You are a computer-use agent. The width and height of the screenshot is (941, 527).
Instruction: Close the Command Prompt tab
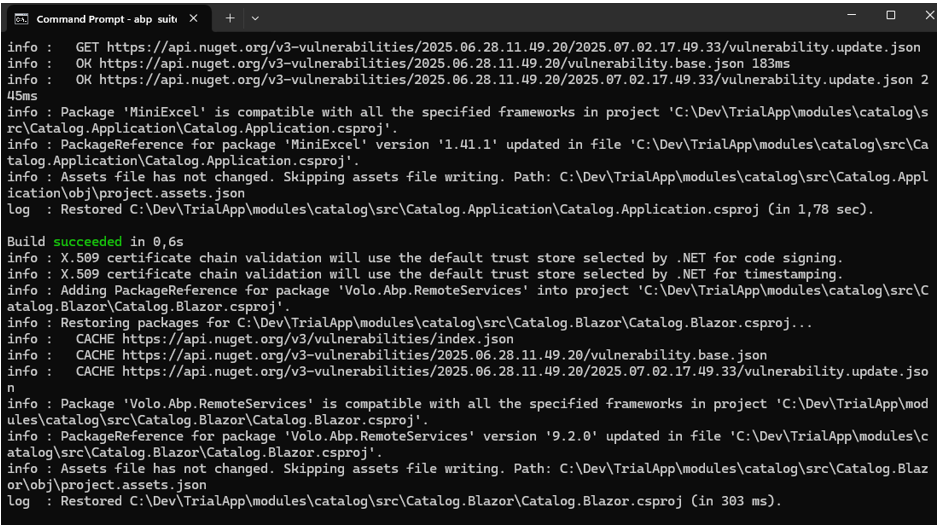(x=193, y=18)
